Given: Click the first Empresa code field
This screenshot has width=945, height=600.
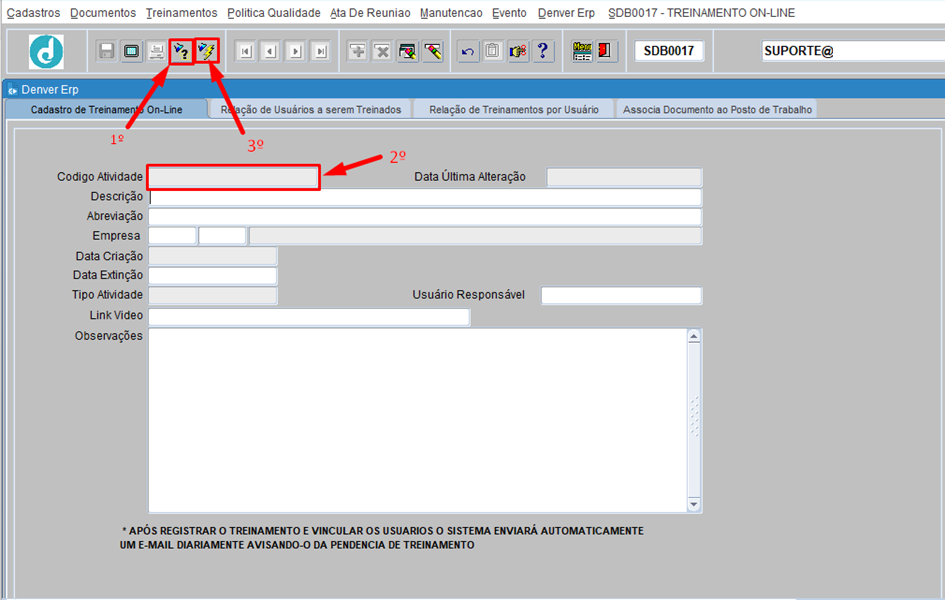Looking at the screenshot, I should pos(172,236).
